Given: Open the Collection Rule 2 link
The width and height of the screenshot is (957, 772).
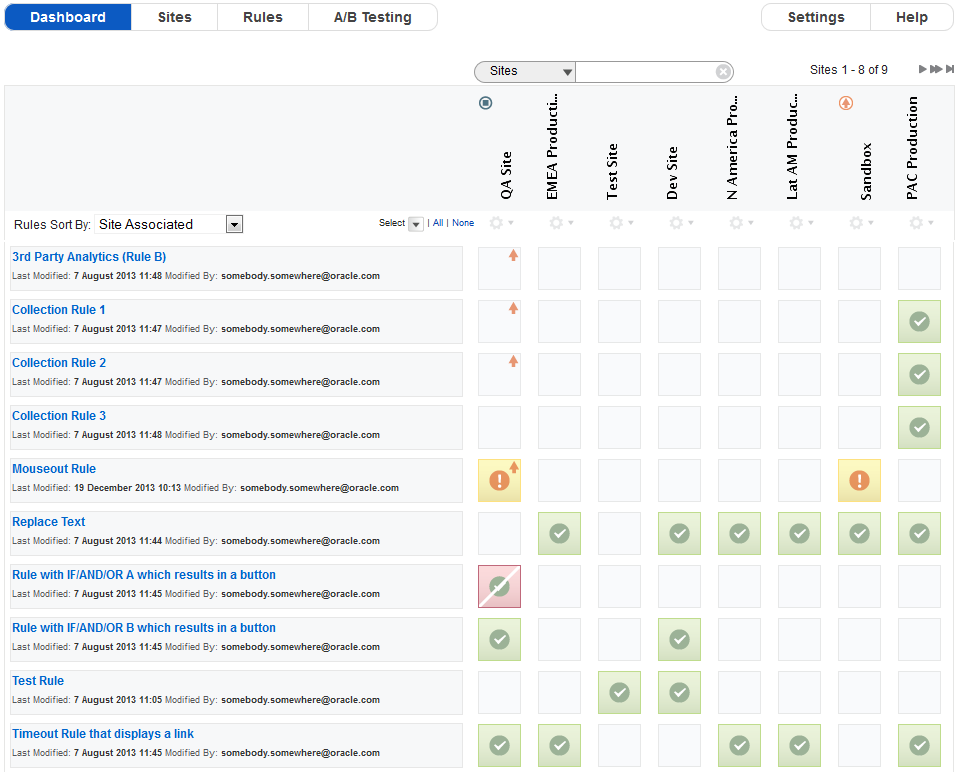Looking at the screenshot, I should coord(59,363).
